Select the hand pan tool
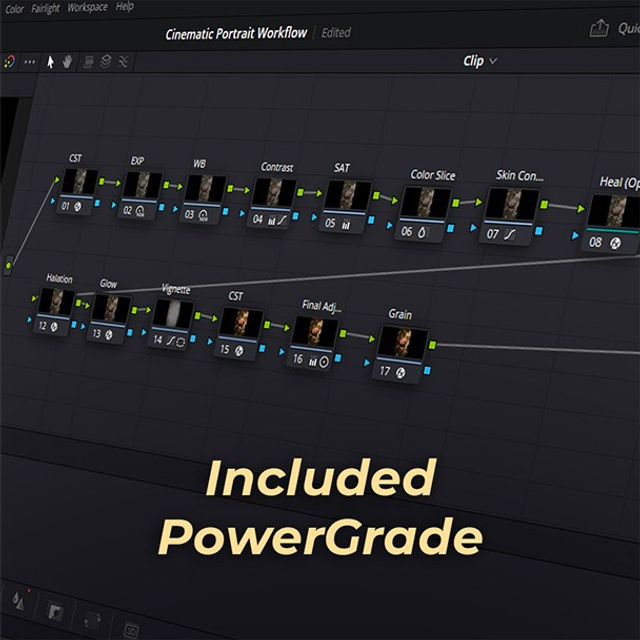 67,62
